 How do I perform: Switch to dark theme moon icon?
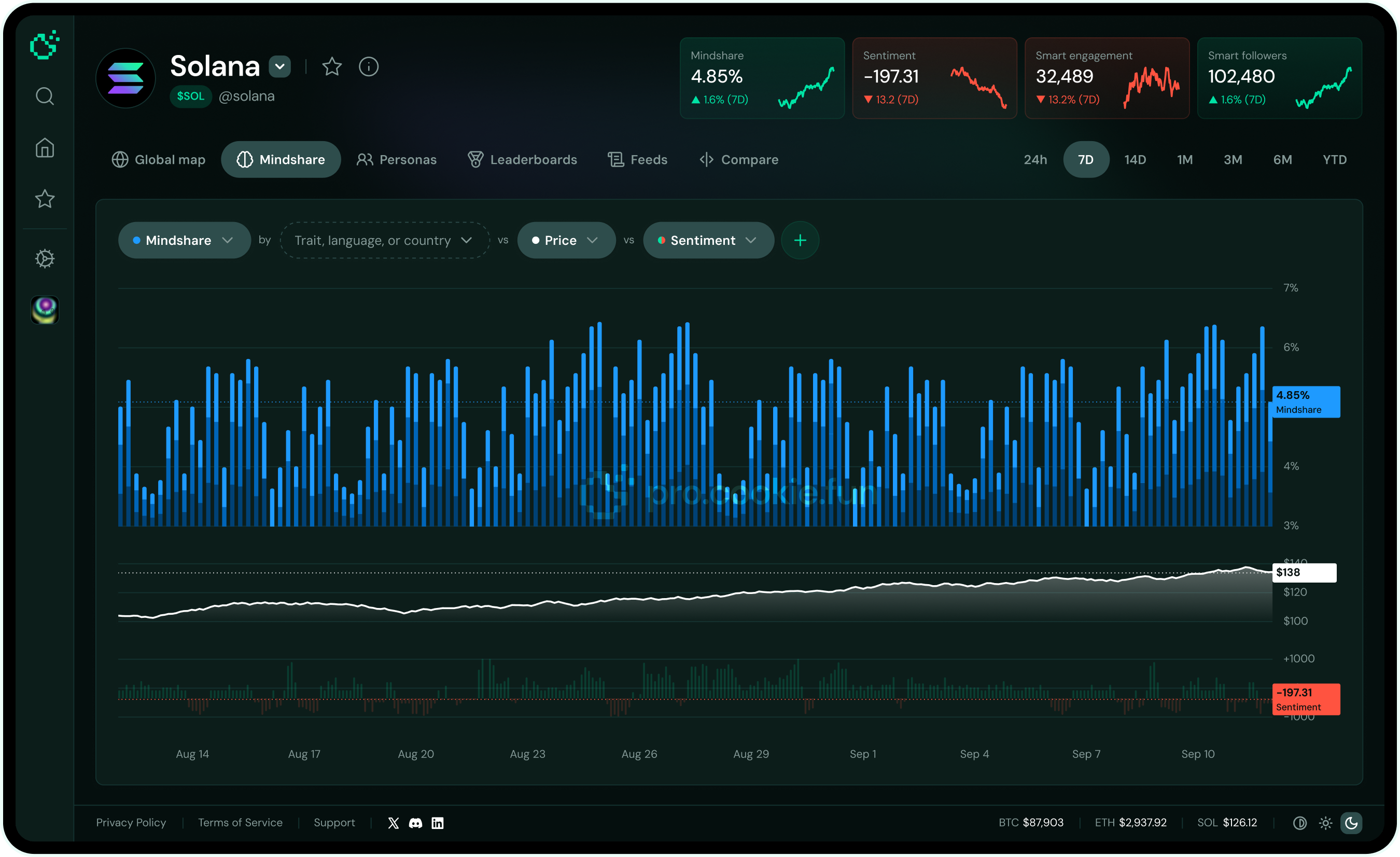click(1351, 823)
